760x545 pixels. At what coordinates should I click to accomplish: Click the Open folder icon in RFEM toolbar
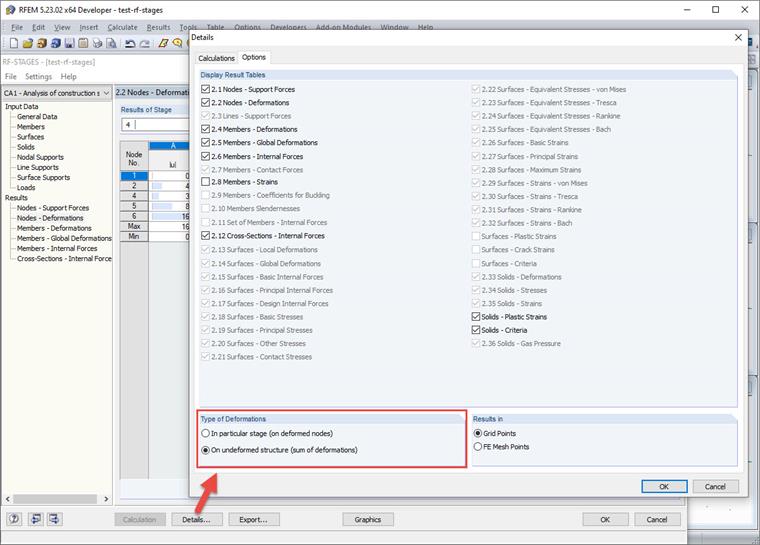tap(28, 43)
